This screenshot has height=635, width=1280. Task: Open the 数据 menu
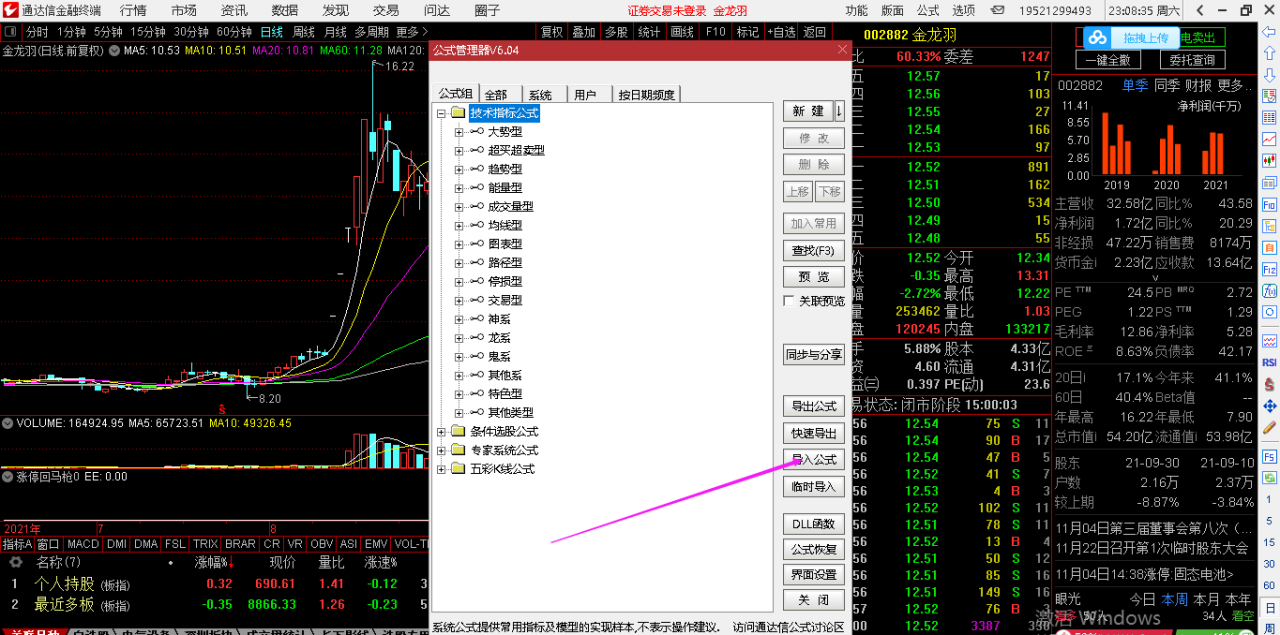(x=285, y=10)
